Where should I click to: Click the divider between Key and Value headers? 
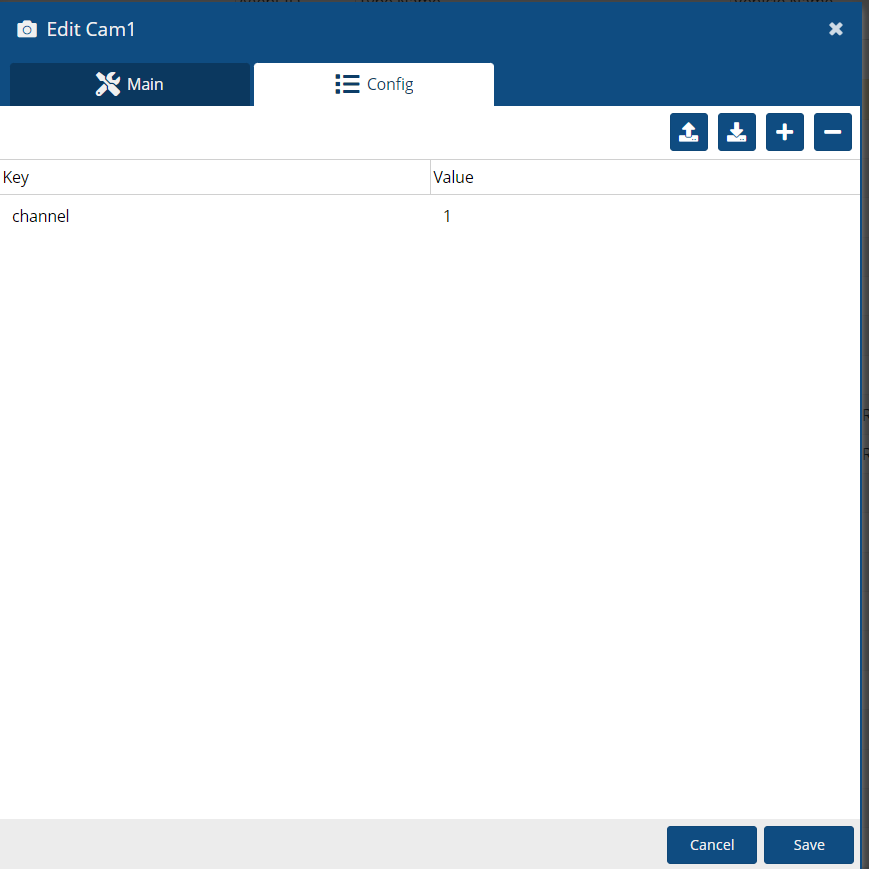[x=430, y=177]
